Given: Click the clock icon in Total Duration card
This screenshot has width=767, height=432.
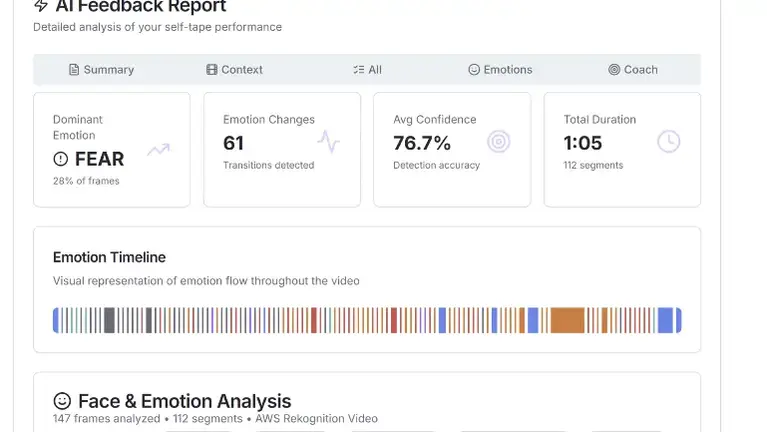Looking at the screenshot, I should (668, 142).
